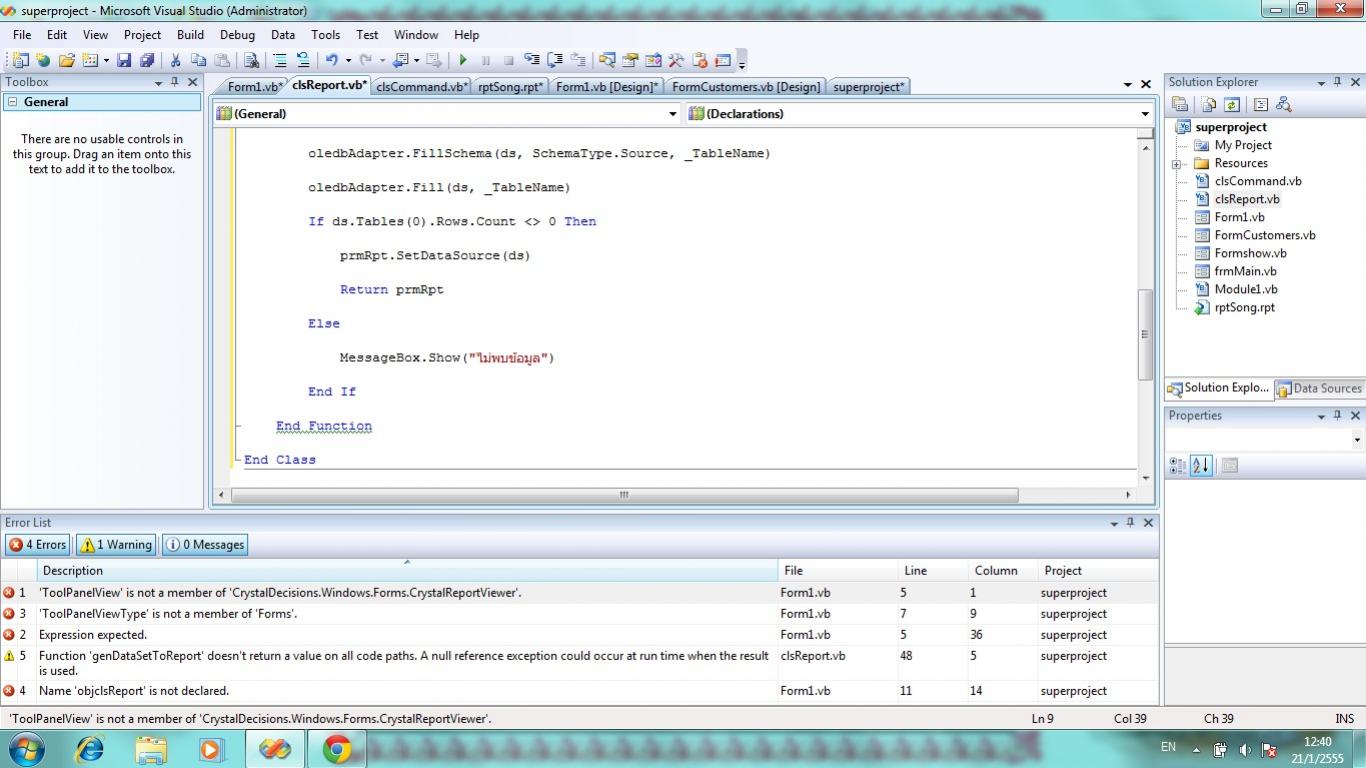
Task: Toggle auto-hide pin on Toolbox panel
Action: (x=175, y=82)
